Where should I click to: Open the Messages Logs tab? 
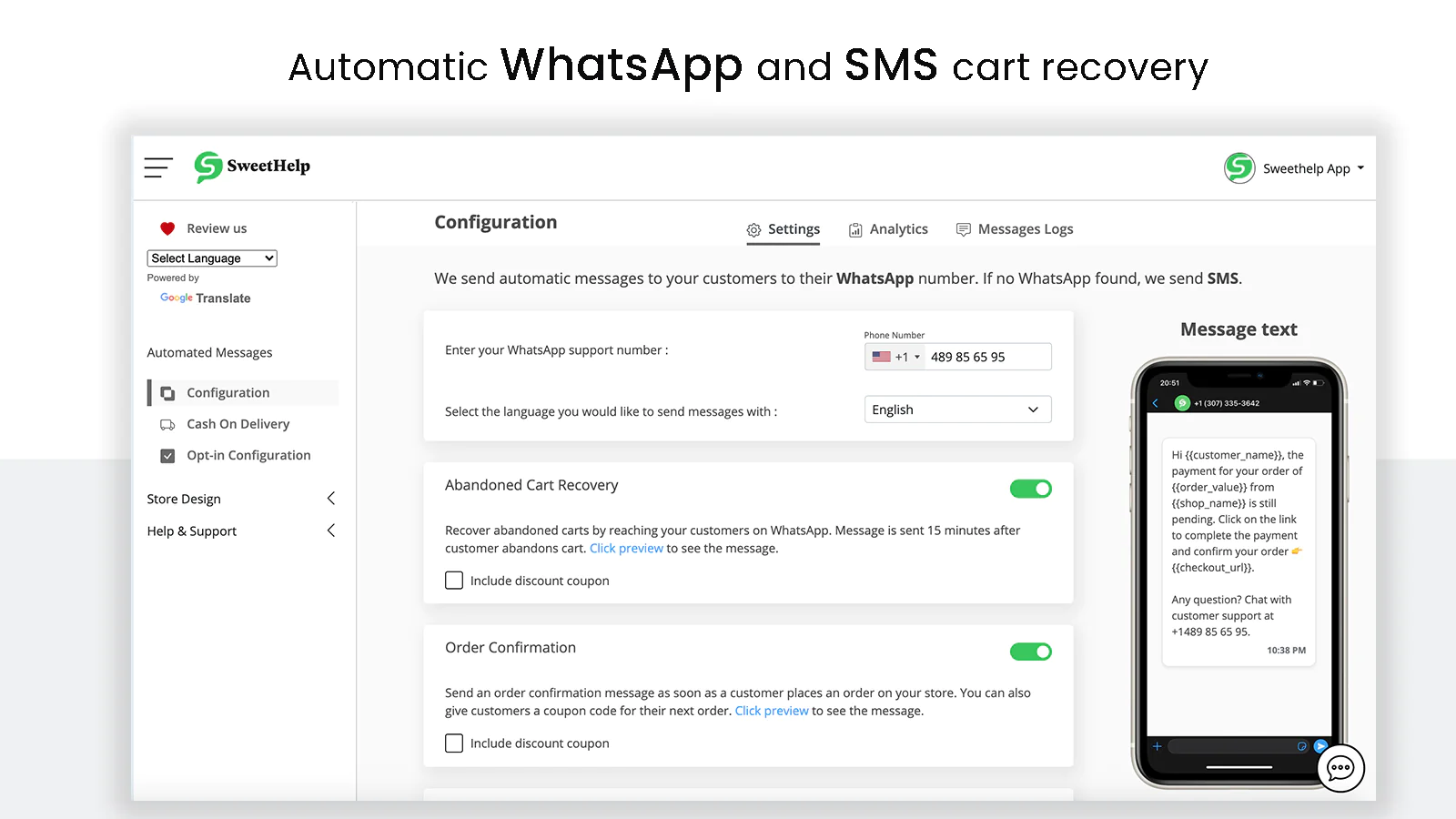point(1015,229)
